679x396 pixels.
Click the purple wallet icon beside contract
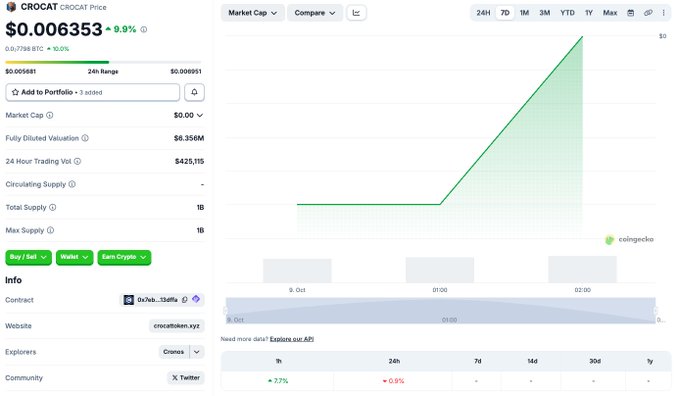[x=196, y=299]
